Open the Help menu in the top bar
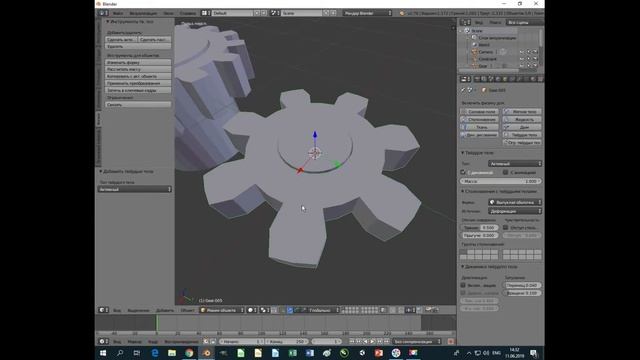The height and width of the screenshot is (360, 640). pos(187,13)
